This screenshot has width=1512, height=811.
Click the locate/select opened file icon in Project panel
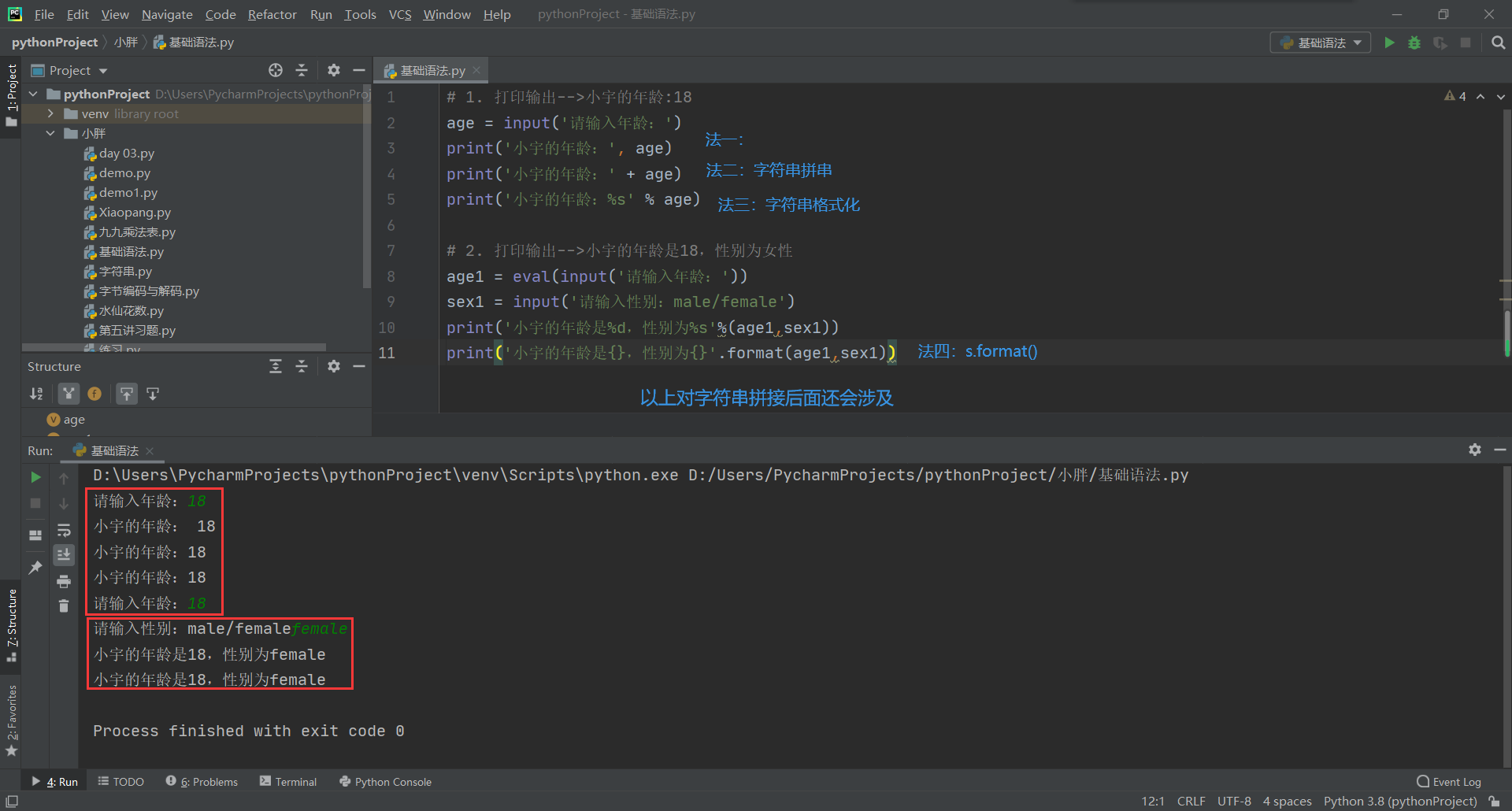(276, 70)
